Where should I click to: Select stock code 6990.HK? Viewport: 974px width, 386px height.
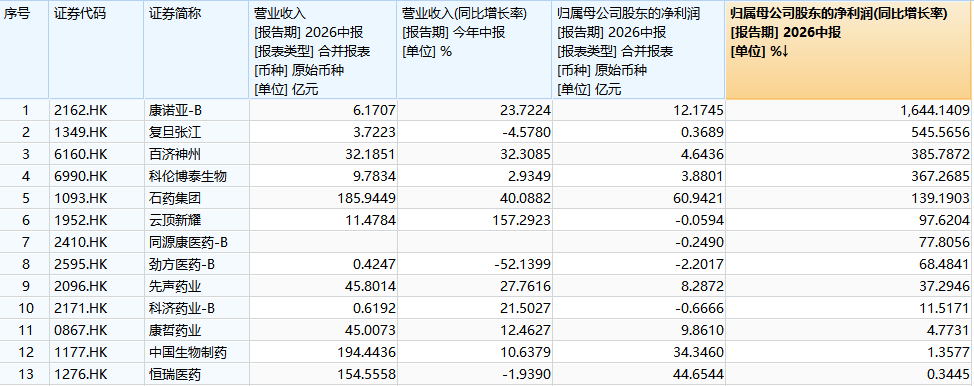coord(81,177)
